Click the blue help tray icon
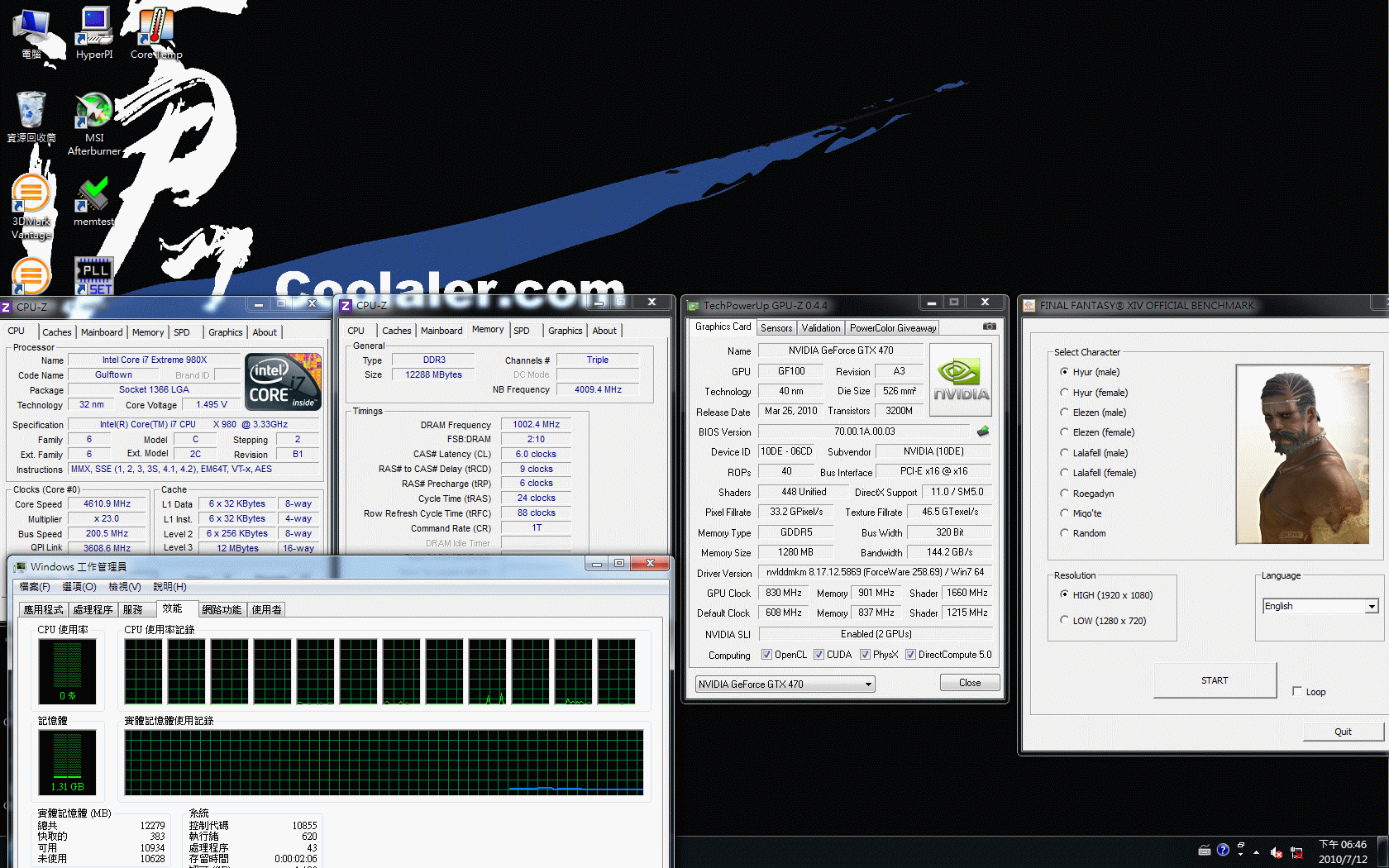 point(1223,850)
